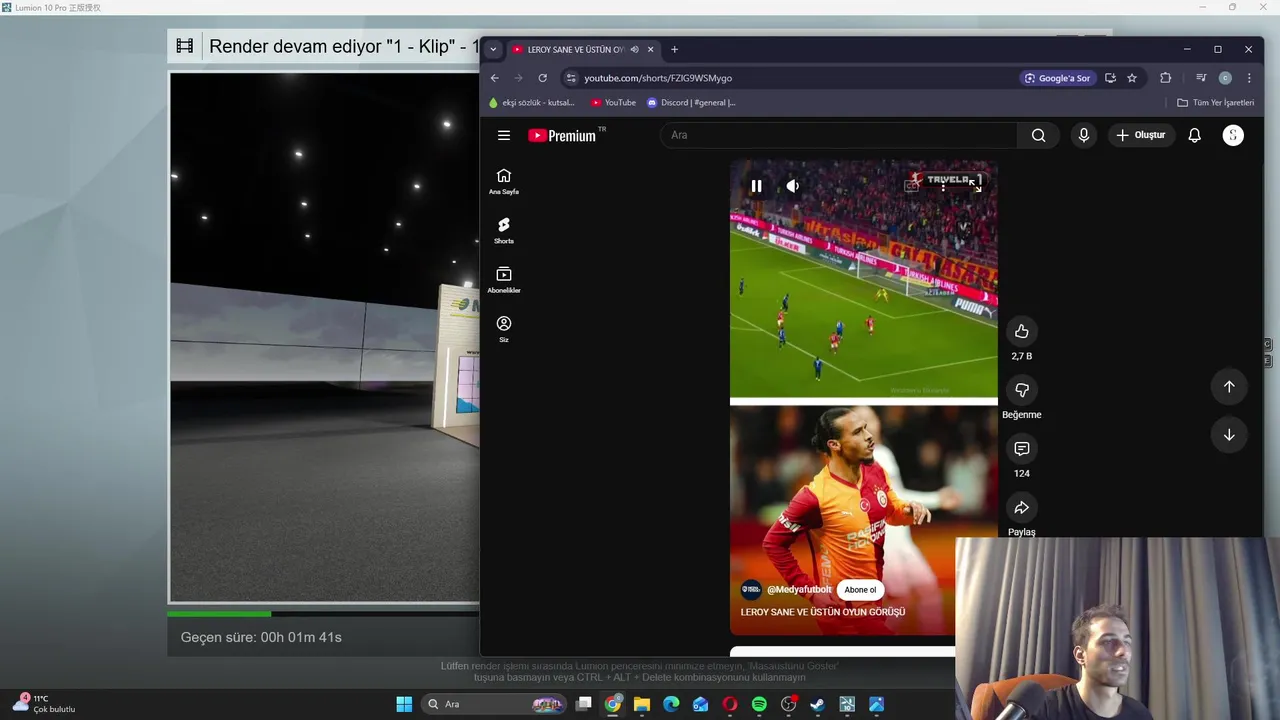Go to the previous short with up arrow
This screenshot has width=1280, height=720.
(1229, 386)
